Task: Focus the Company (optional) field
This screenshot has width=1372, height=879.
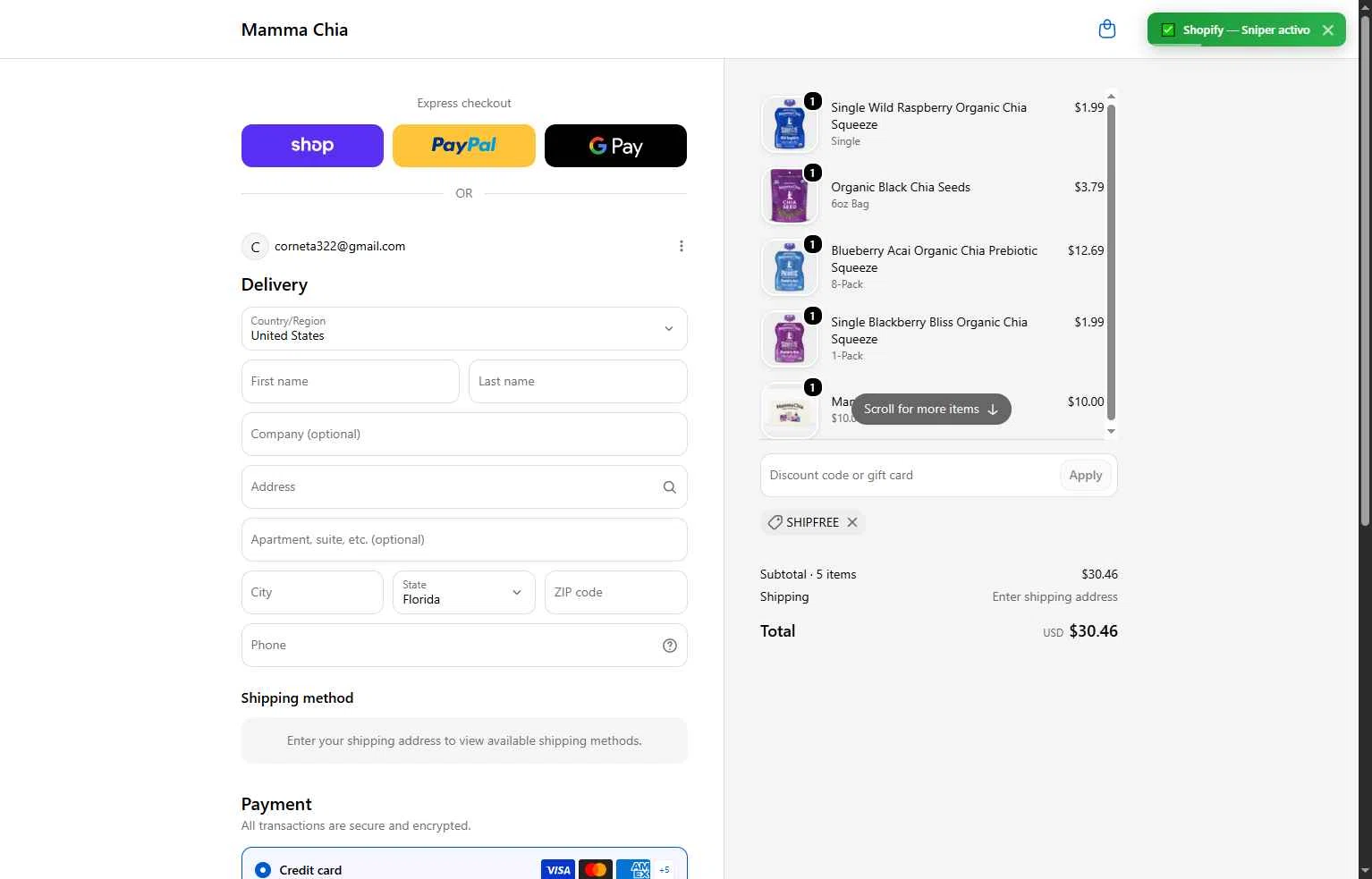Action: tap(464, 435)
